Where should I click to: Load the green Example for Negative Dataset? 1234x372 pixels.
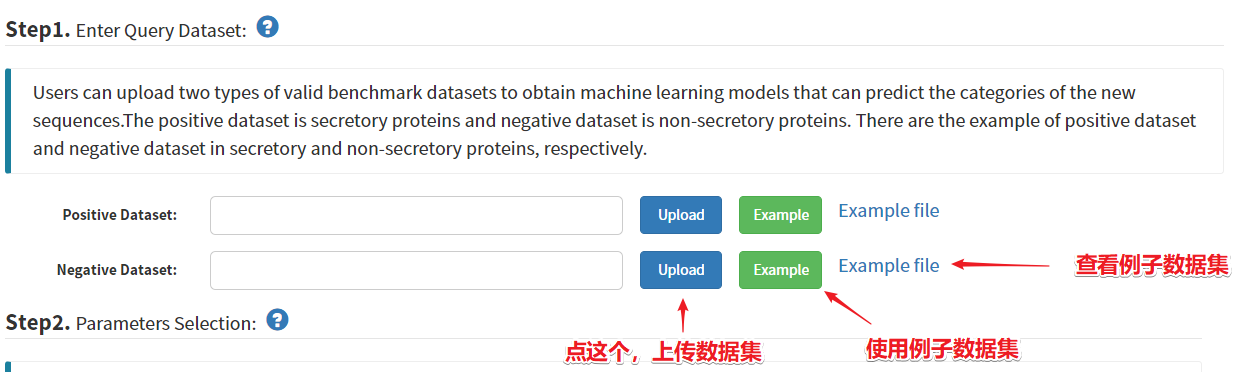[781, 270]
